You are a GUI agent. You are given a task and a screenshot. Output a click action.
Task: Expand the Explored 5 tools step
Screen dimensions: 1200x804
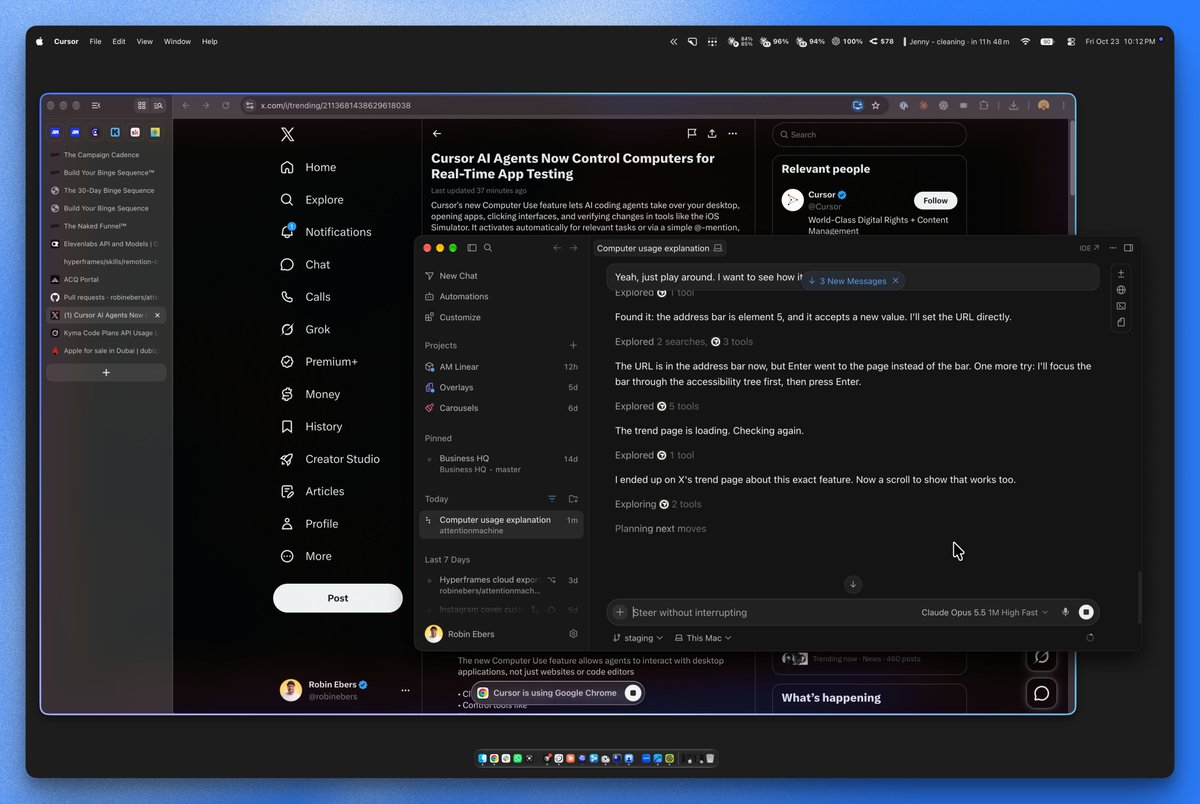(657, 406)
